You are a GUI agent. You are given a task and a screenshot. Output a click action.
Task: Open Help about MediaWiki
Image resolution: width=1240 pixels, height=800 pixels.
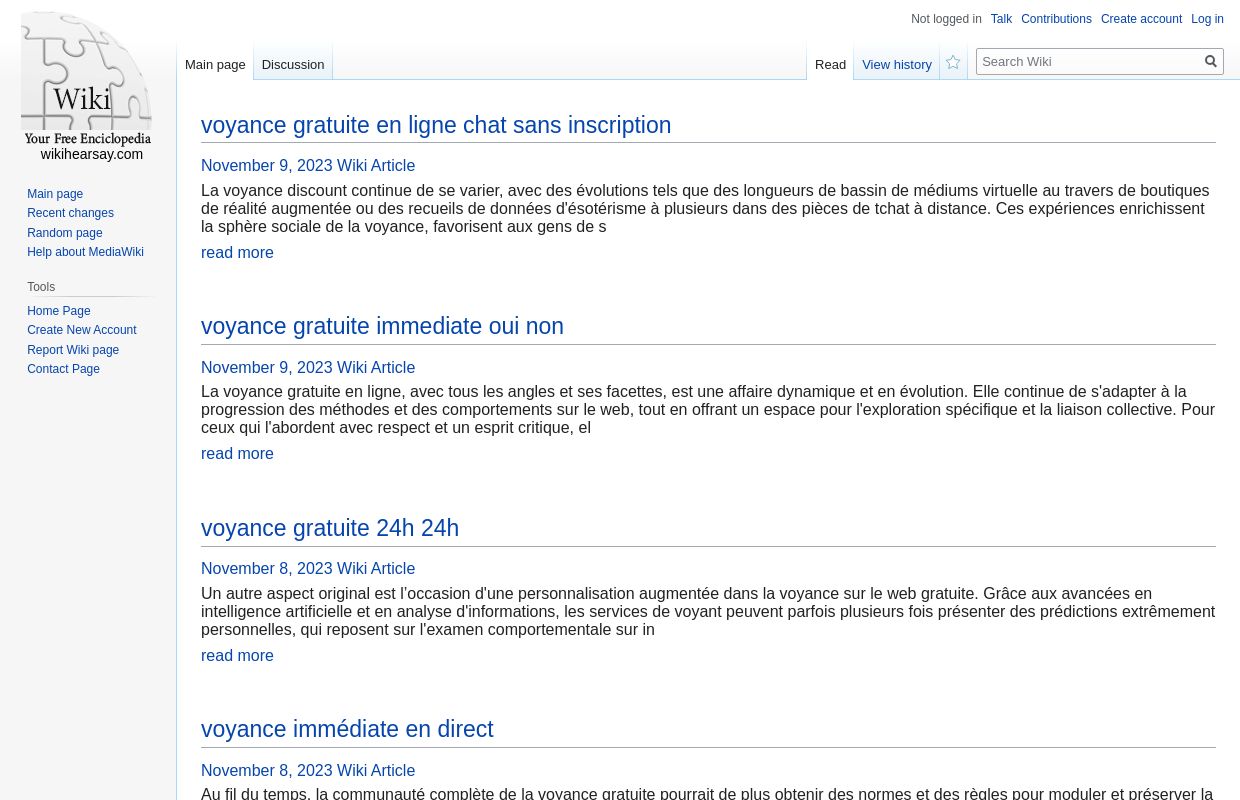85,252
